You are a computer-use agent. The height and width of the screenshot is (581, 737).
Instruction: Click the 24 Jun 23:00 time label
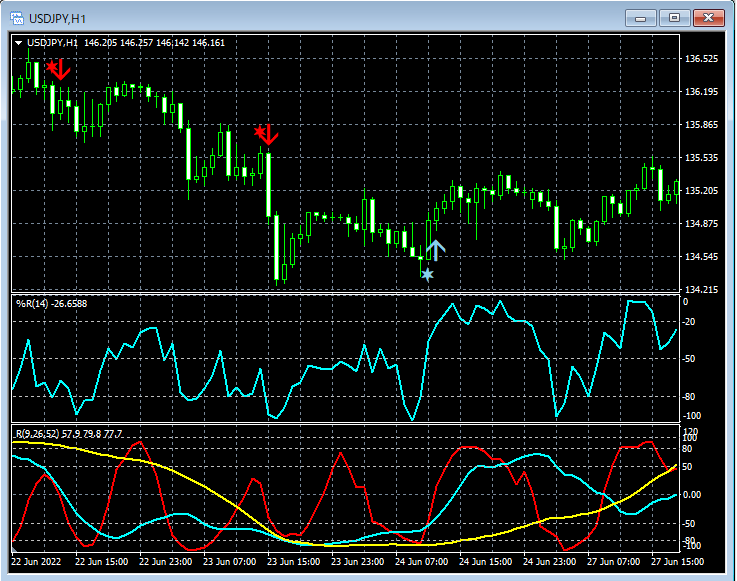549,562
